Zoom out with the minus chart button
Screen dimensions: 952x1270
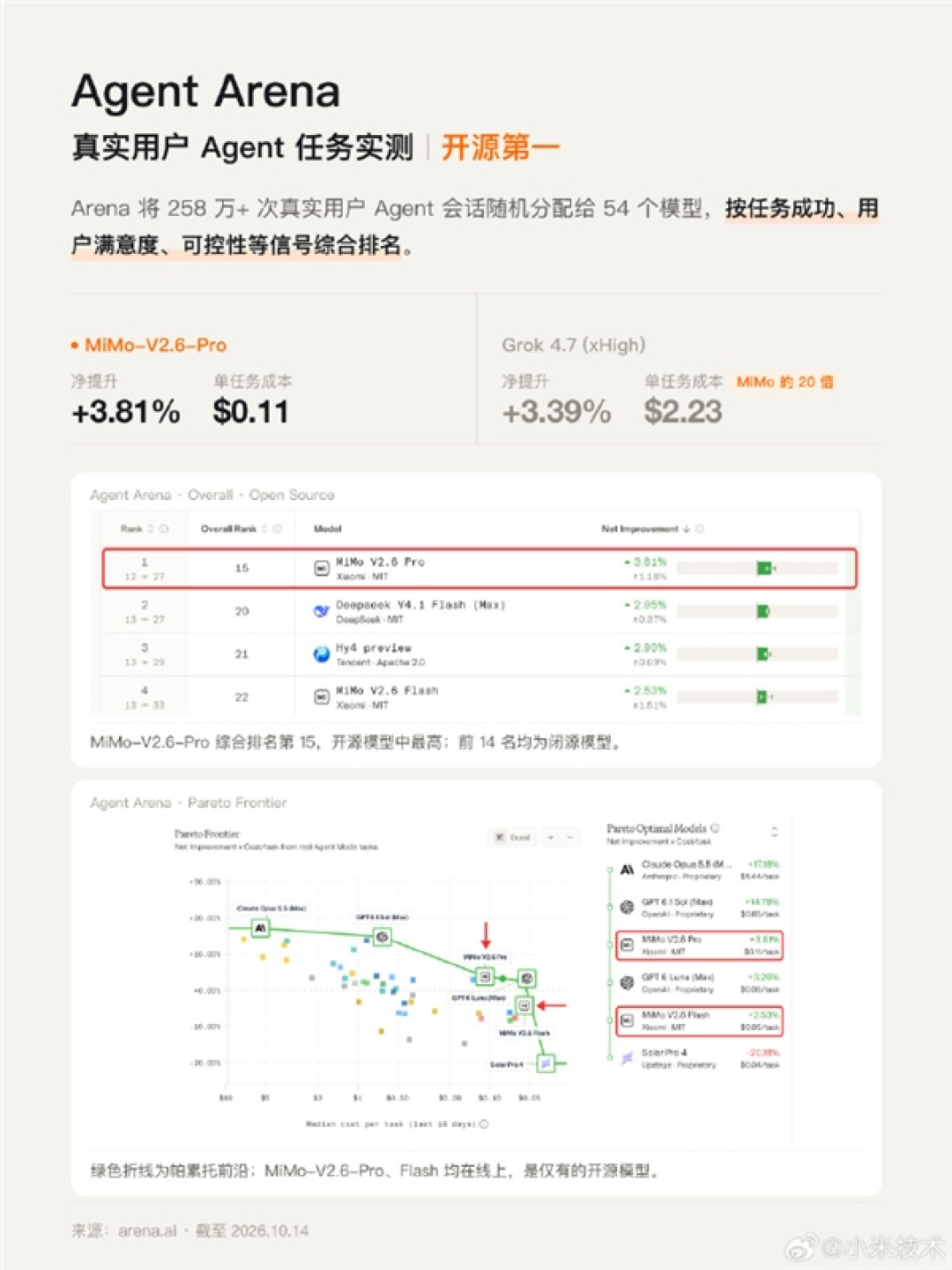tap(569, 837)
